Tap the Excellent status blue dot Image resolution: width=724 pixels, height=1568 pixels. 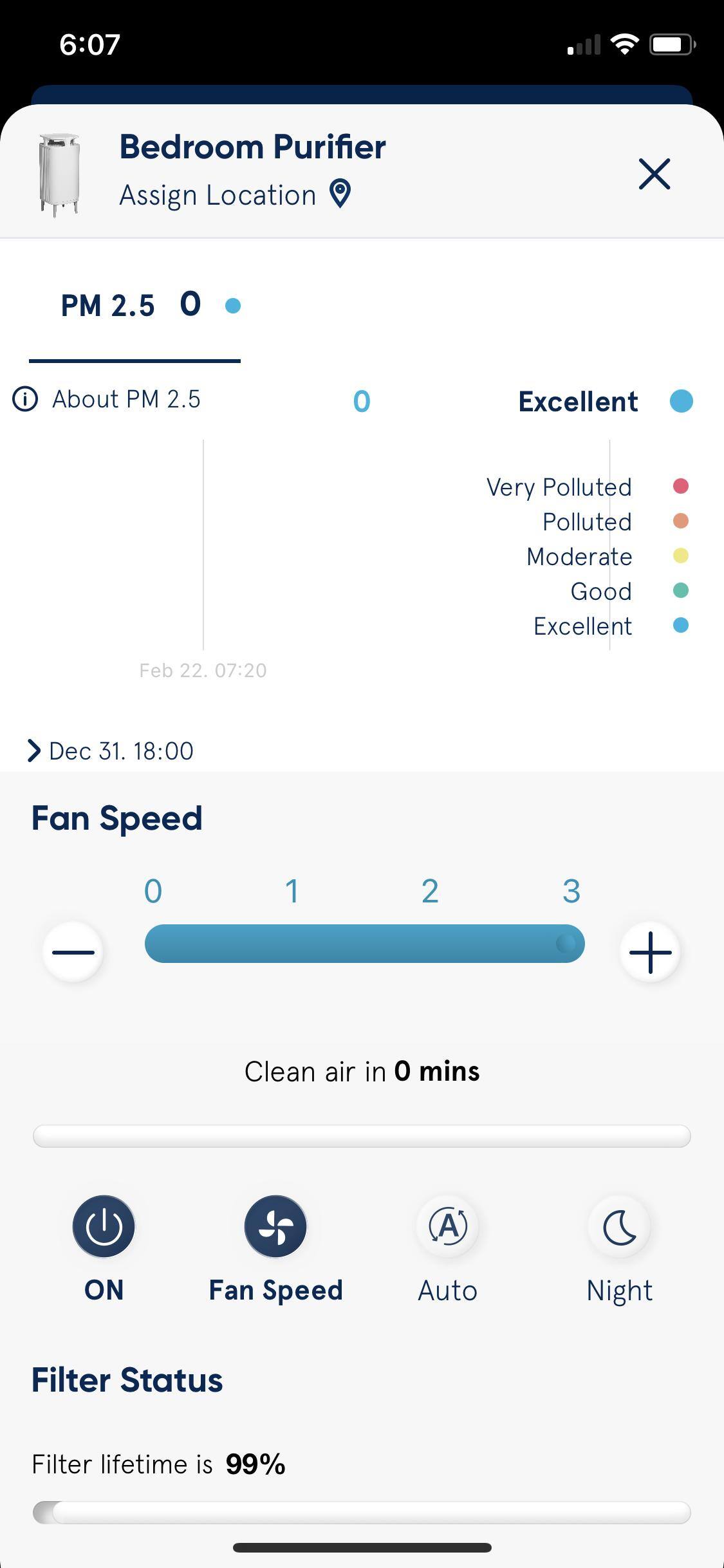[681, 401]
